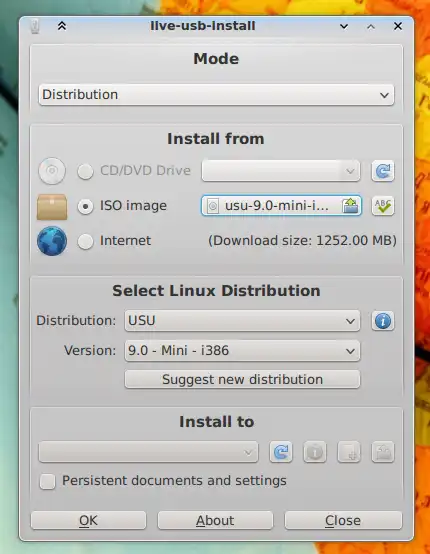This screenshot has width=430, height=554.
Task: Click the double-chevron keep-above title bar icon
Action: coord(62,26)
